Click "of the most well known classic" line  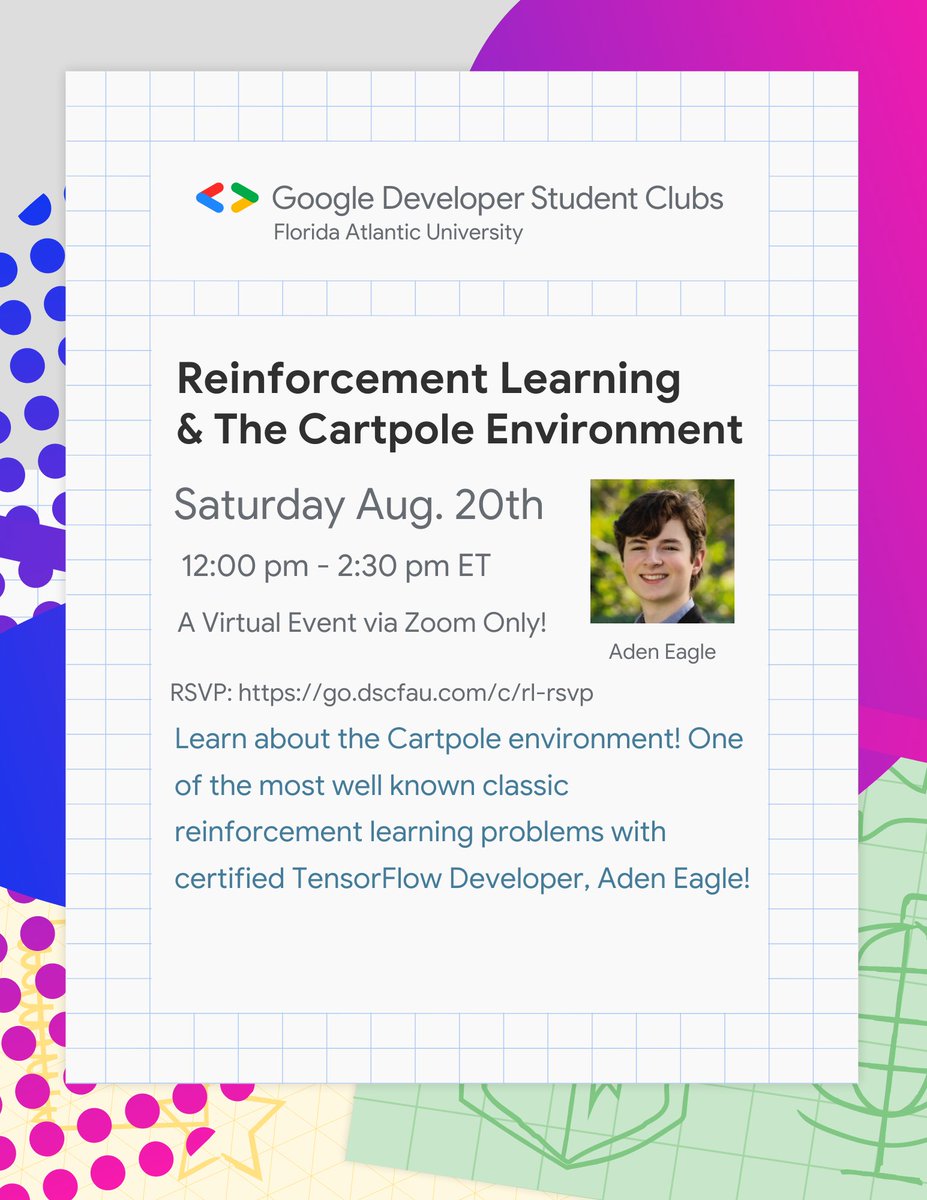click(371, 787)
